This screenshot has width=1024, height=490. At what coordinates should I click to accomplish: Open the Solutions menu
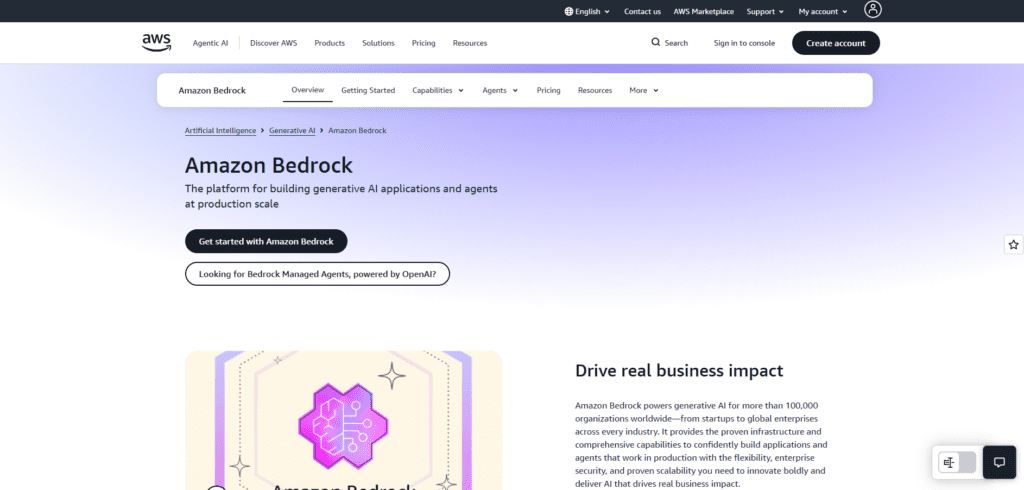point(378,43)
